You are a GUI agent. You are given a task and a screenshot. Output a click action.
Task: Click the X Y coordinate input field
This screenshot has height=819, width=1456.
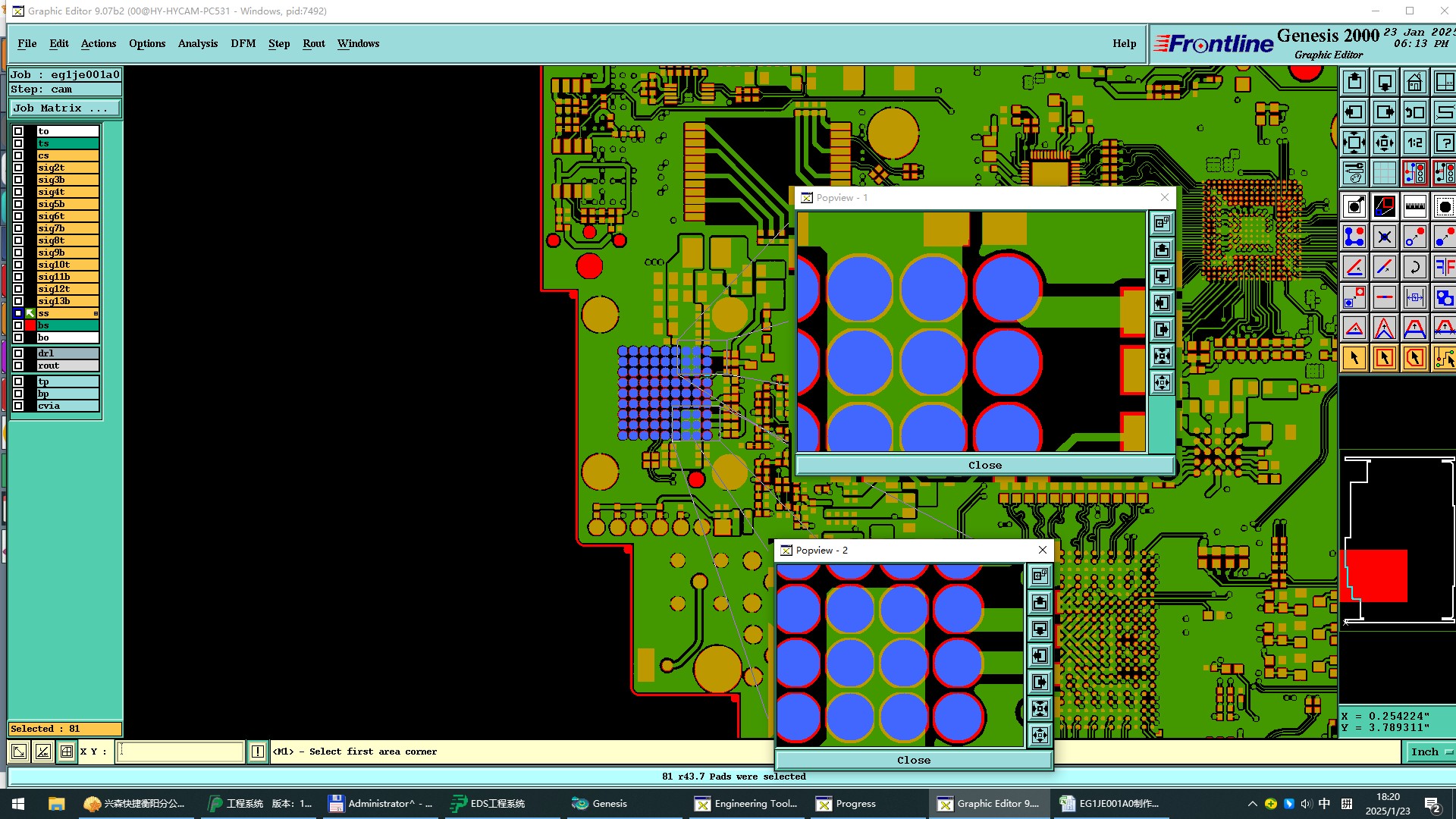[x=180, y=752]
